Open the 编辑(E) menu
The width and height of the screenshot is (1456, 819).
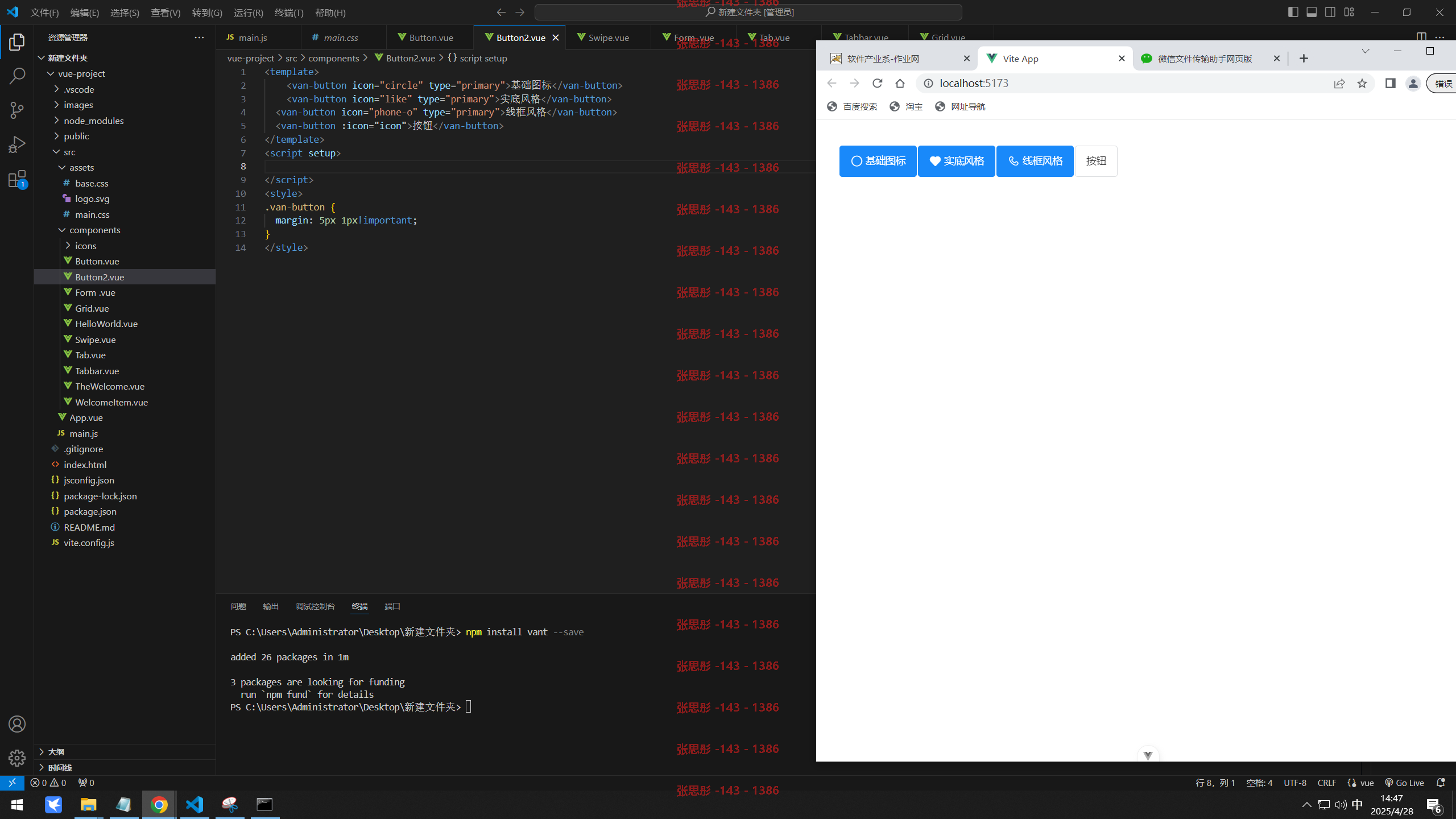85,13
